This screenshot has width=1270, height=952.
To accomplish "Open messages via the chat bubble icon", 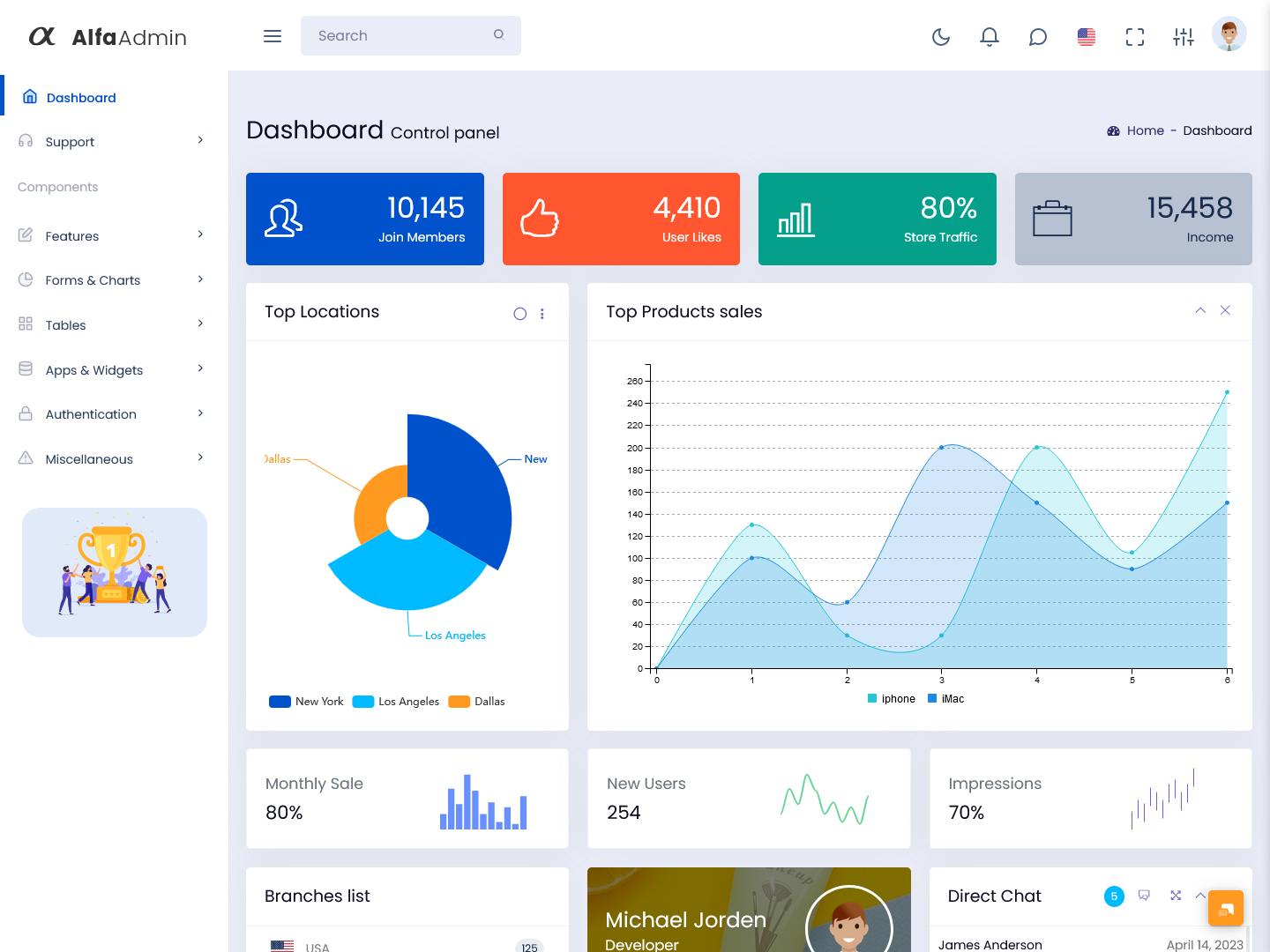I will click(x=1037, y=37).
